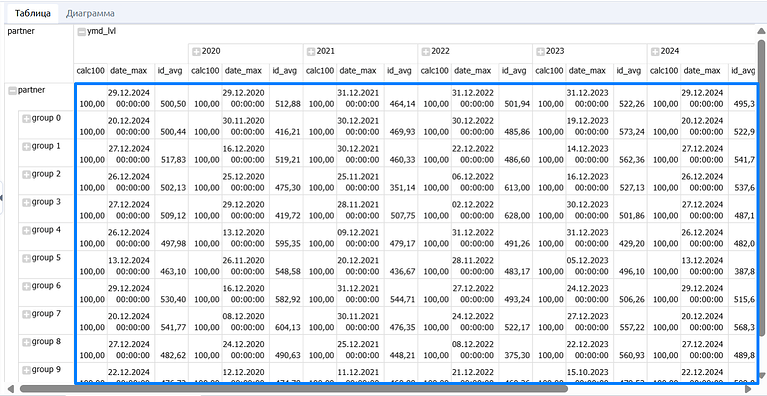The image size is (767, 396).
Task: Click the horizontal scrollbar thumb
Action: pyautogui.click(x=293, y=389)
